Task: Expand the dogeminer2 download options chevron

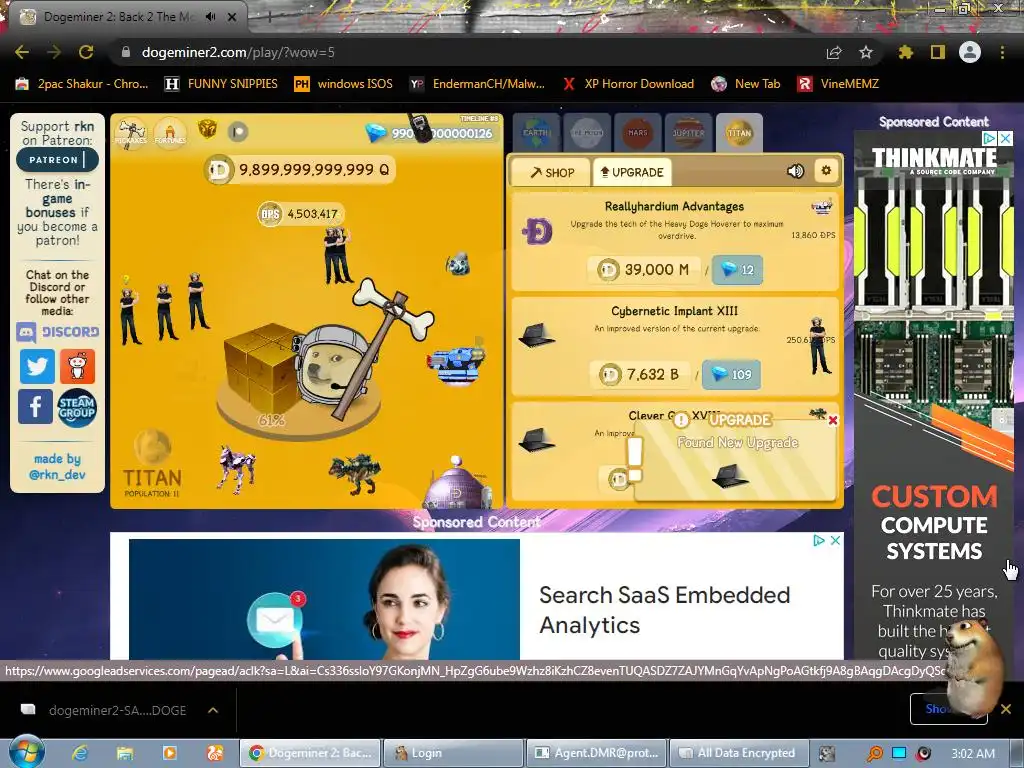Action: (213, 710)
